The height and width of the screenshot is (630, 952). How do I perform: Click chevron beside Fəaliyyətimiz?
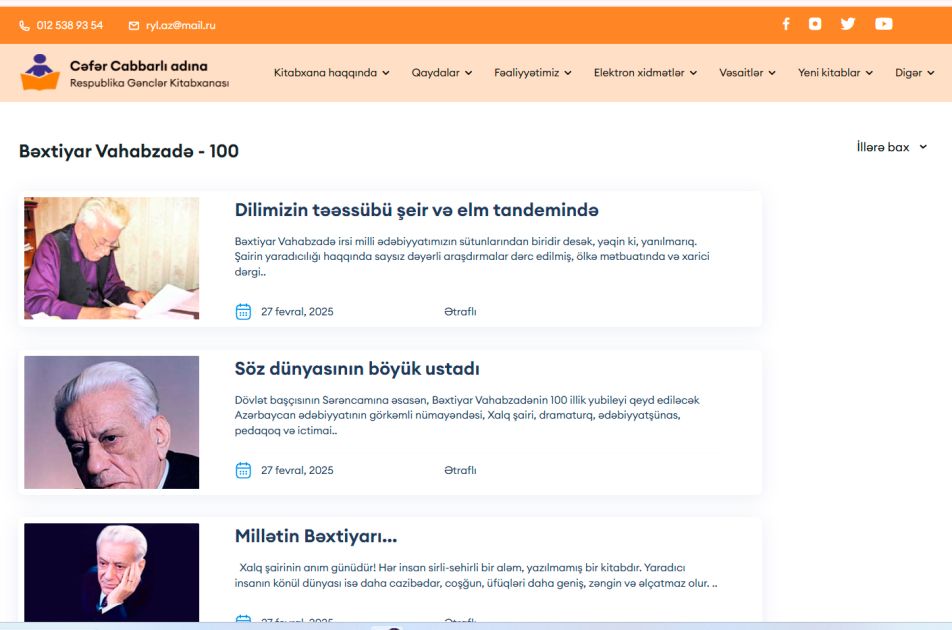click(568, 73)
